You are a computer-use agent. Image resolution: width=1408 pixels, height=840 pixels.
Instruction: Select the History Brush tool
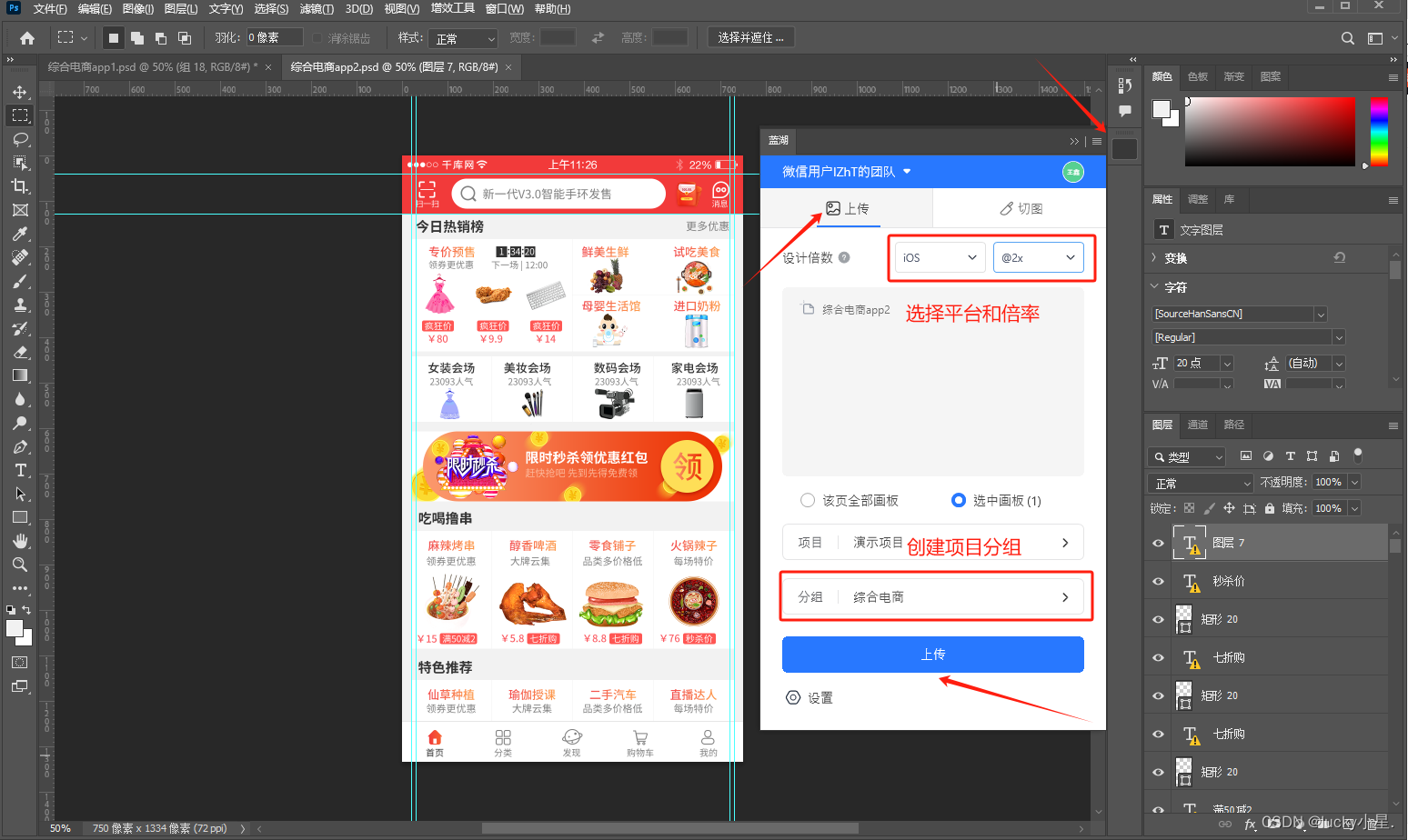pyautogui.click(x=20, y=328)
